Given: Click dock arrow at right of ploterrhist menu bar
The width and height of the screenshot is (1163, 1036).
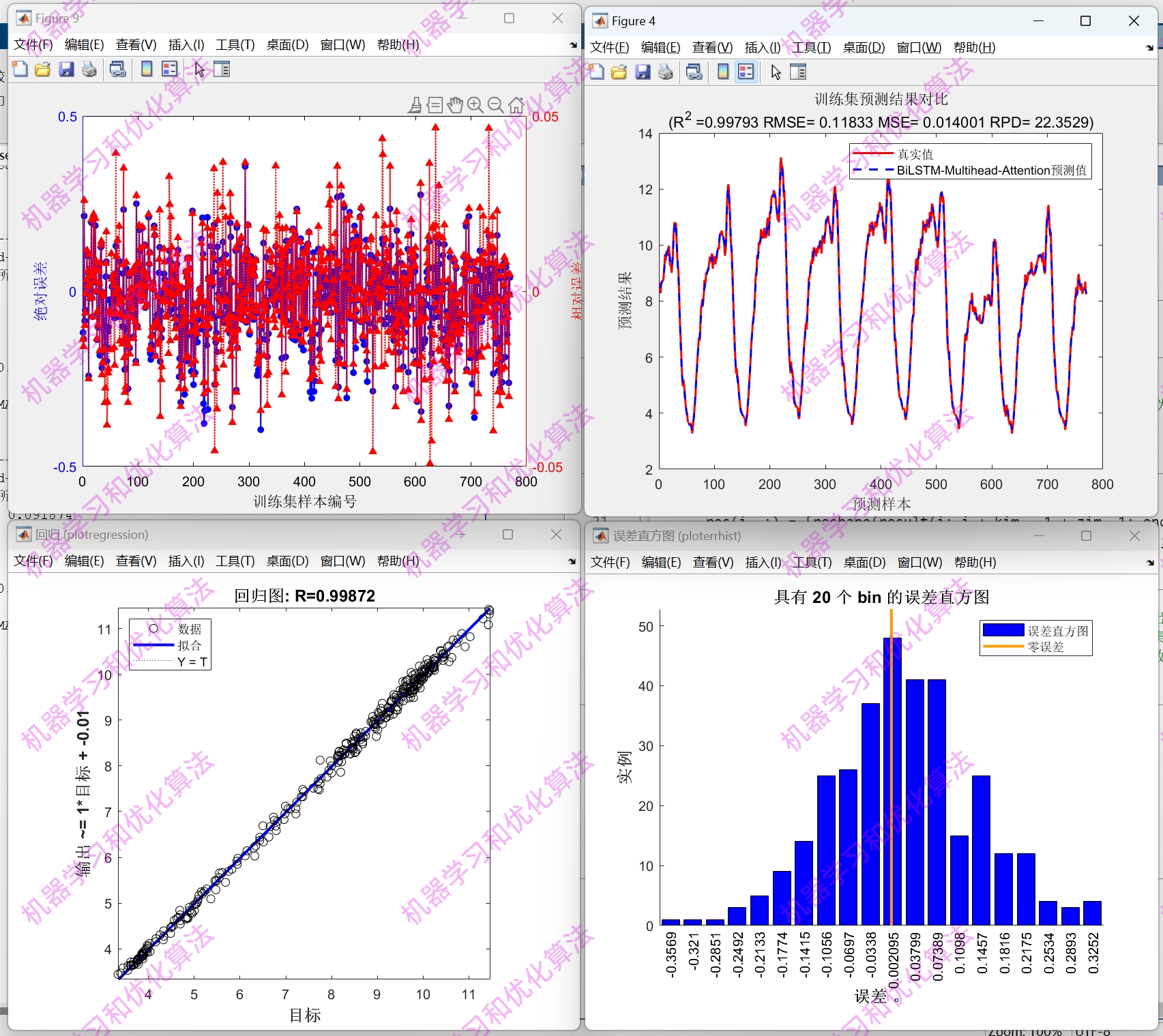Looking at the screenshot, I should [x=1150, y=563].
